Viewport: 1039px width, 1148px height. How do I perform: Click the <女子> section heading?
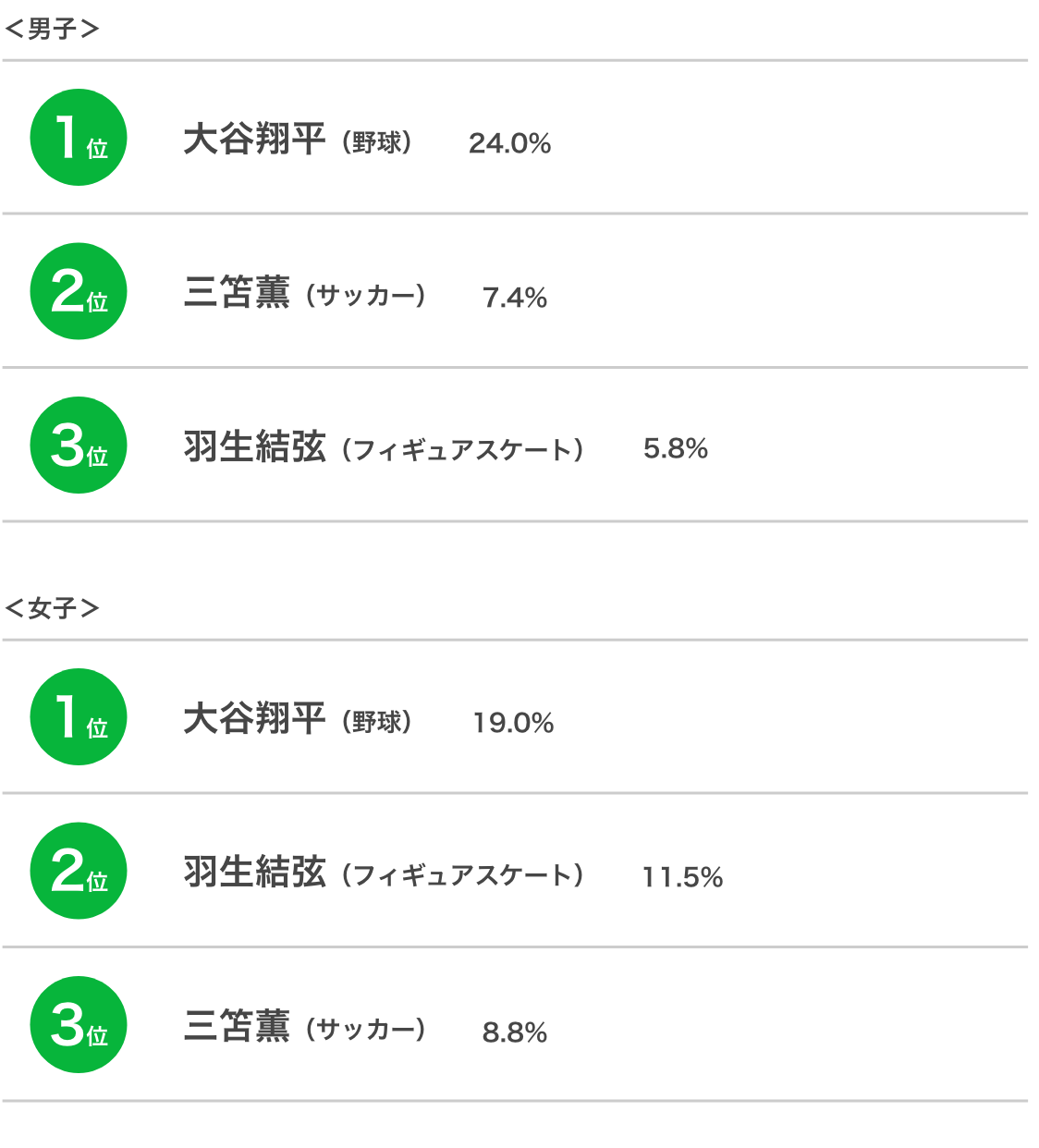[x=52, y=608]
